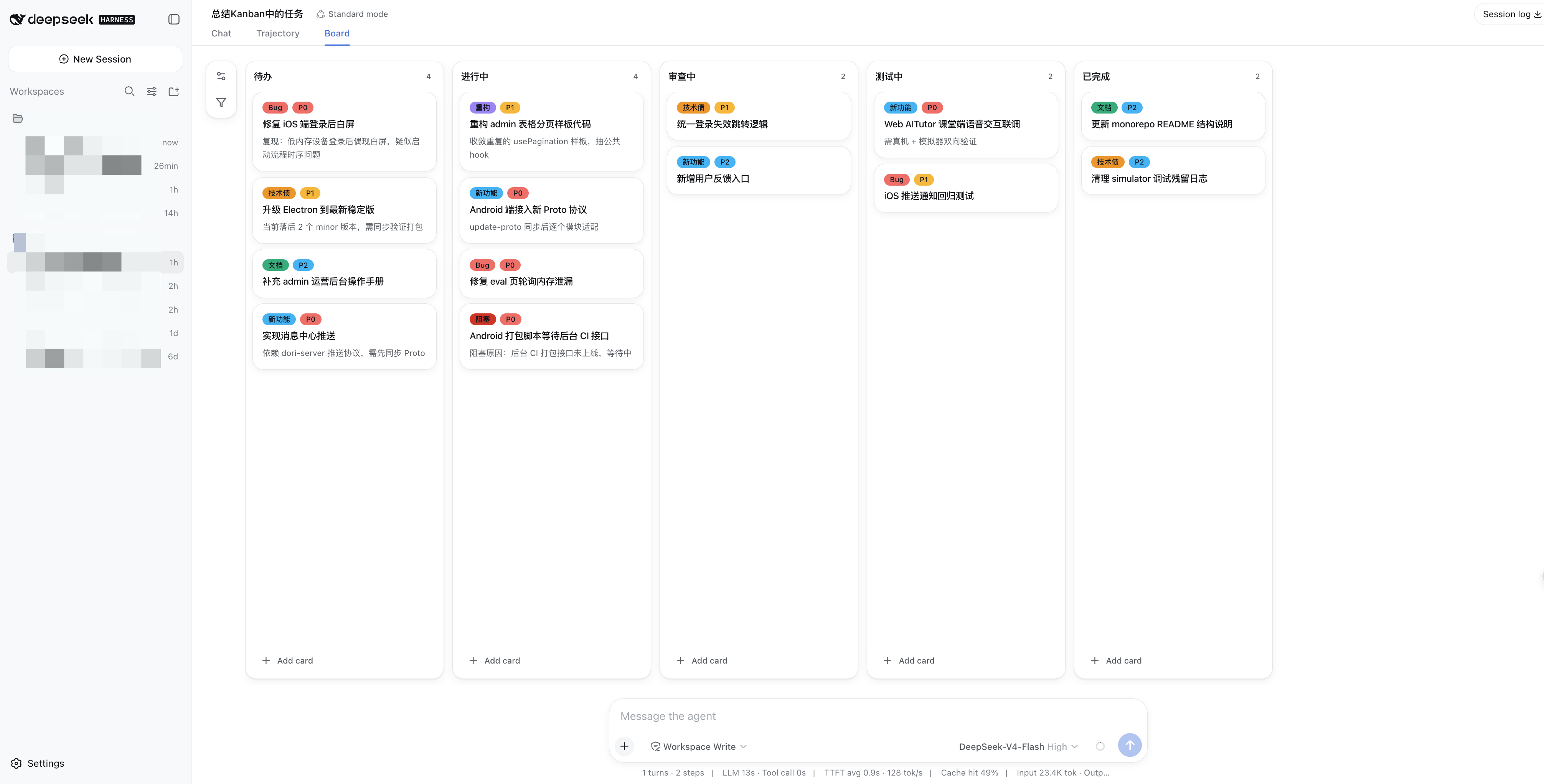This screenshot has height=784, width=1544.
Task: Click the loading spinner near send
Action: coord(1100,746)
